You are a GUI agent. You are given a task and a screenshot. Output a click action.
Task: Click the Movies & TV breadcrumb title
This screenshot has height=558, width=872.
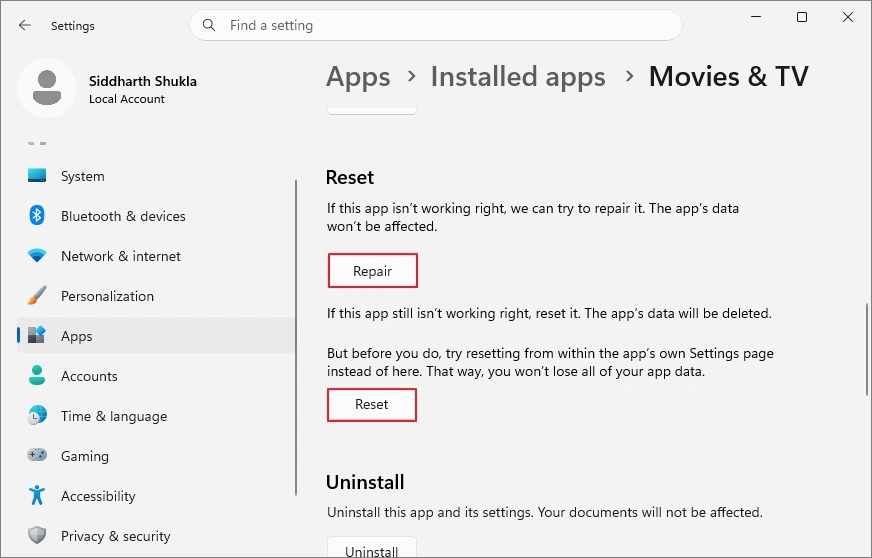coord(729,76)
